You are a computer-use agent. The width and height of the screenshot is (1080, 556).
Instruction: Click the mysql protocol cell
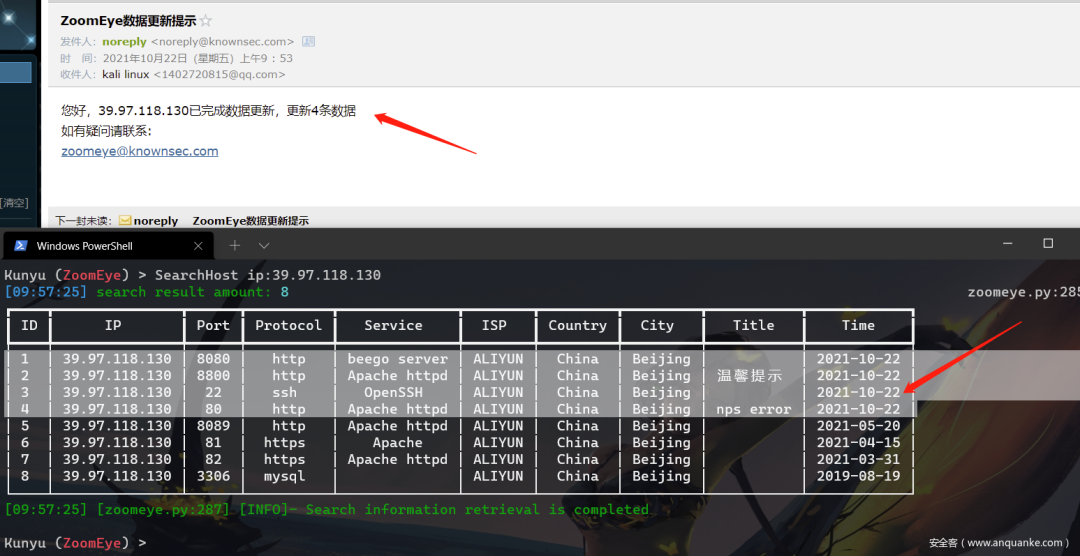click(284, 476)
